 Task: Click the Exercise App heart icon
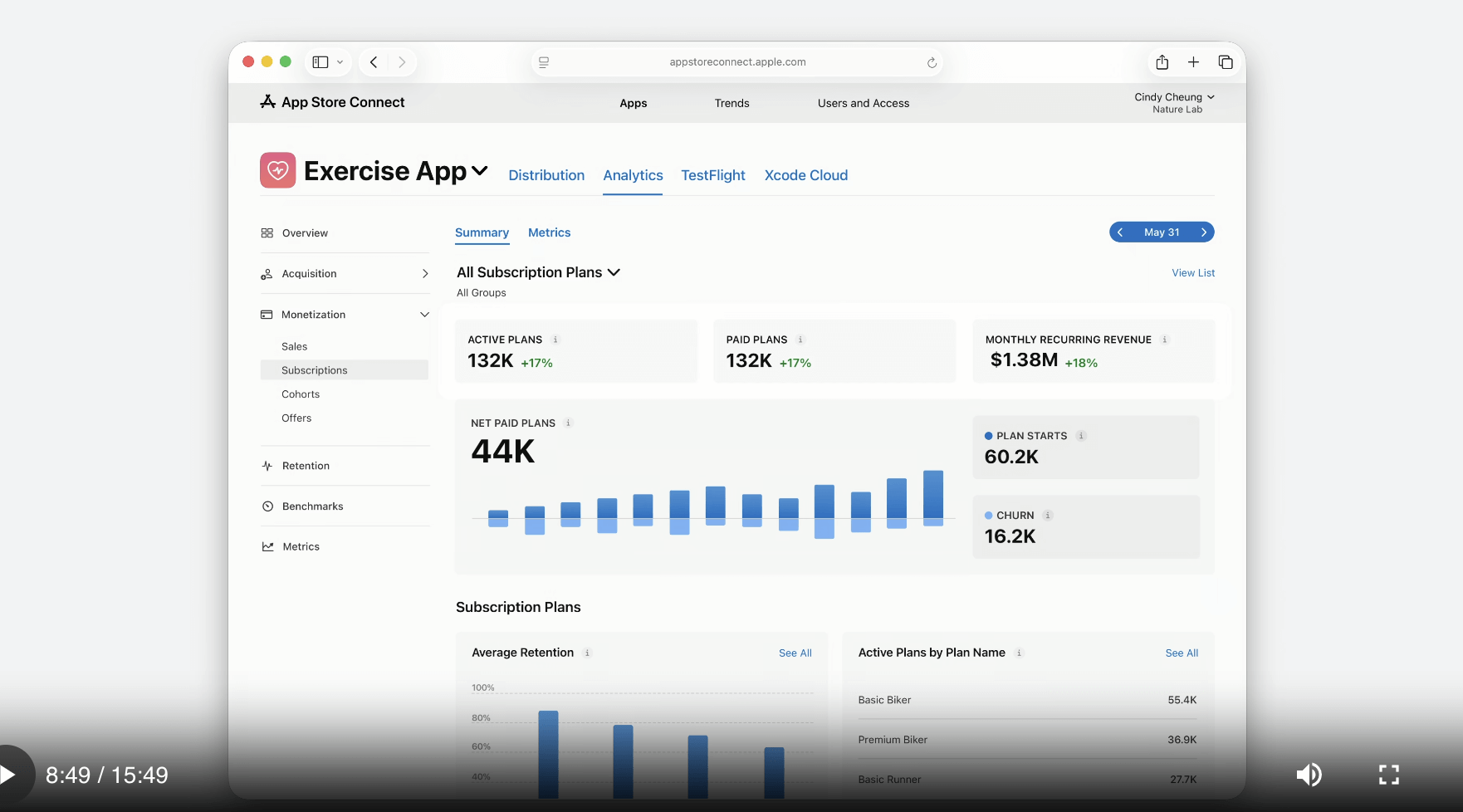(278, 170)
